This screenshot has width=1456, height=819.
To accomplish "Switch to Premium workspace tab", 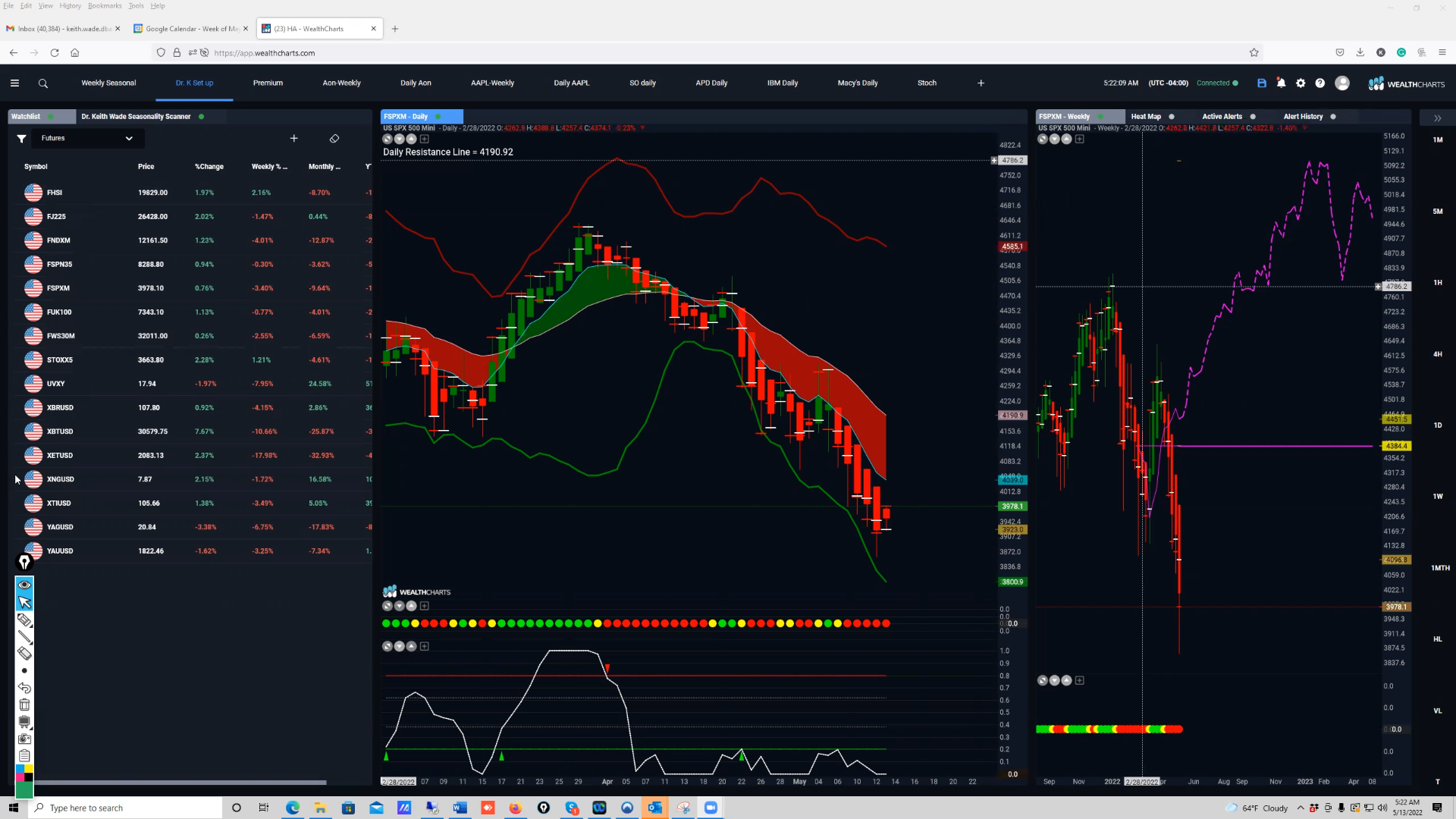I will click(268, 83).
